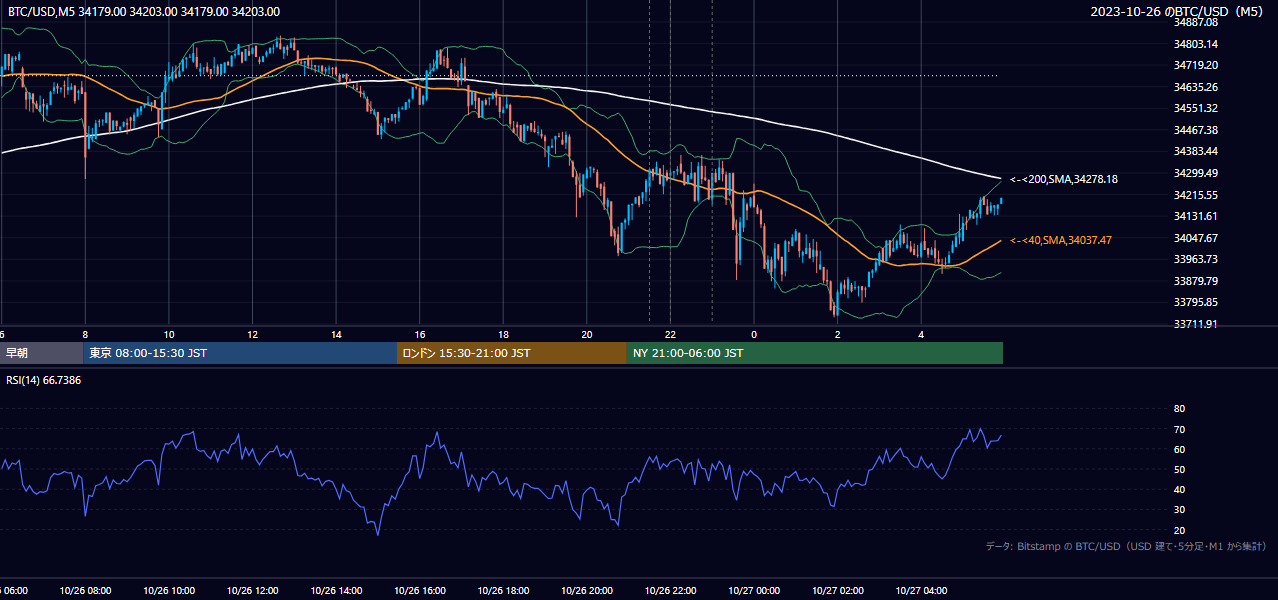Select price axis label 34803.14

point(1196,44)
